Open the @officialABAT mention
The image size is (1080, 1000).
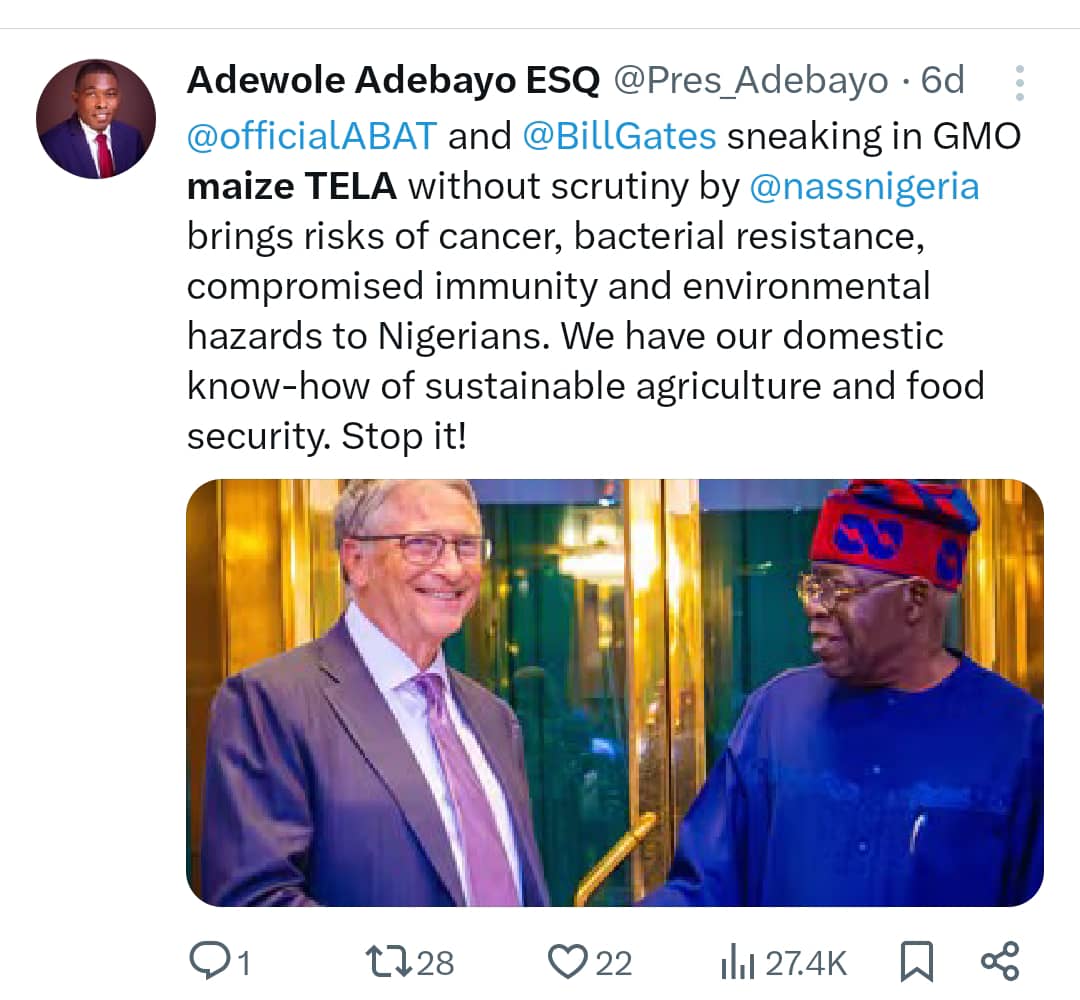[311, 136]
